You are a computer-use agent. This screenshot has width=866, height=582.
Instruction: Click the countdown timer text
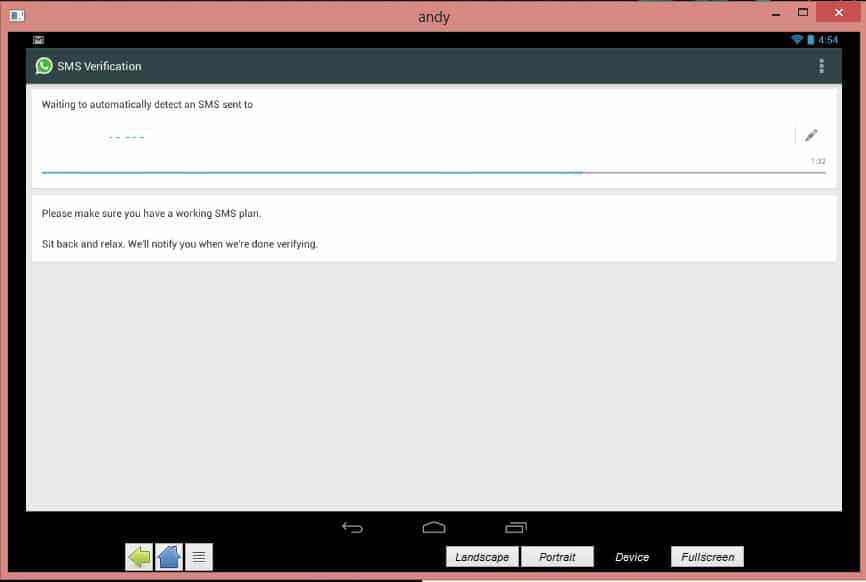pos(818,161)
